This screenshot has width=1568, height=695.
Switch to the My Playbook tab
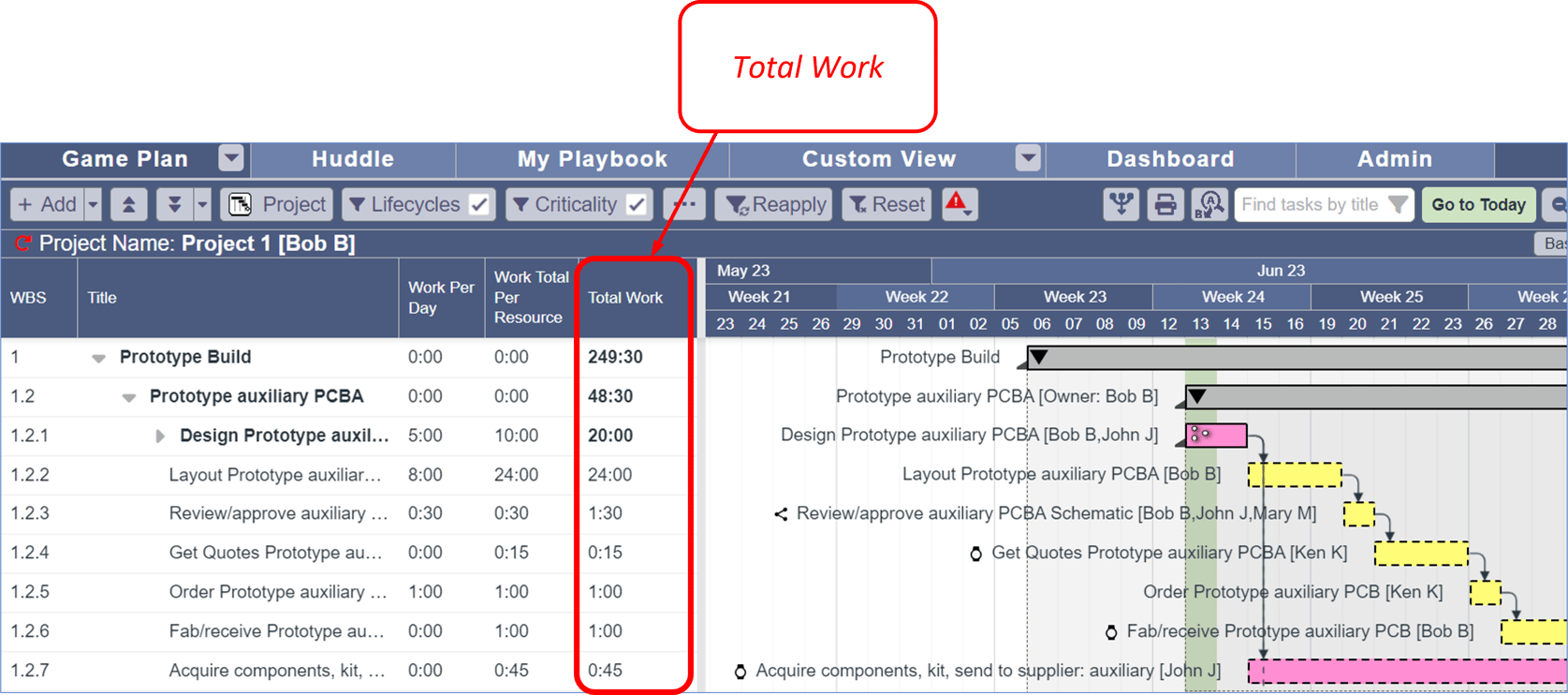pos(593,159)
